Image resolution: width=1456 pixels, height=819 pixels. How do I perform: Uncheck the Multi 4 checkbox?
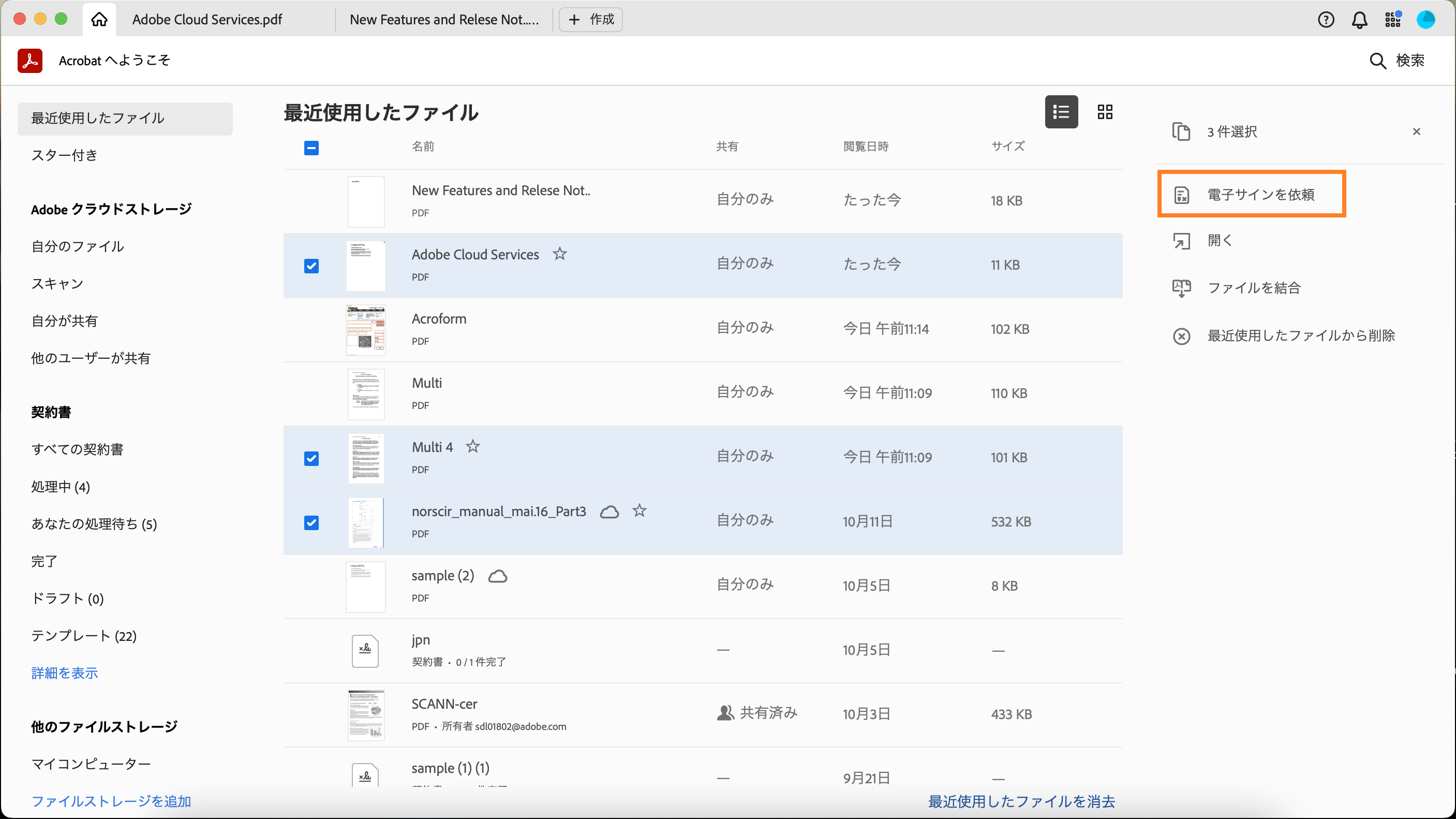coord(311,458)
